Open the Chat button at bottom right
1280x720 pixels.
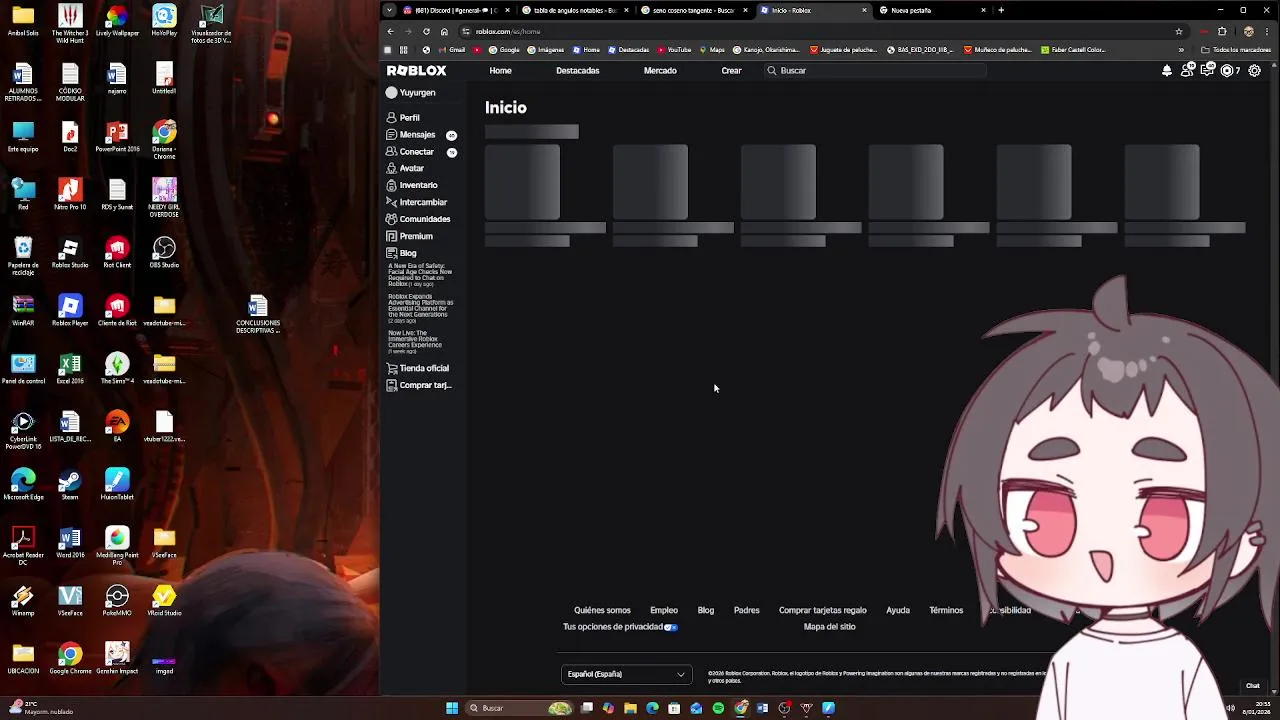[1253, 686]
